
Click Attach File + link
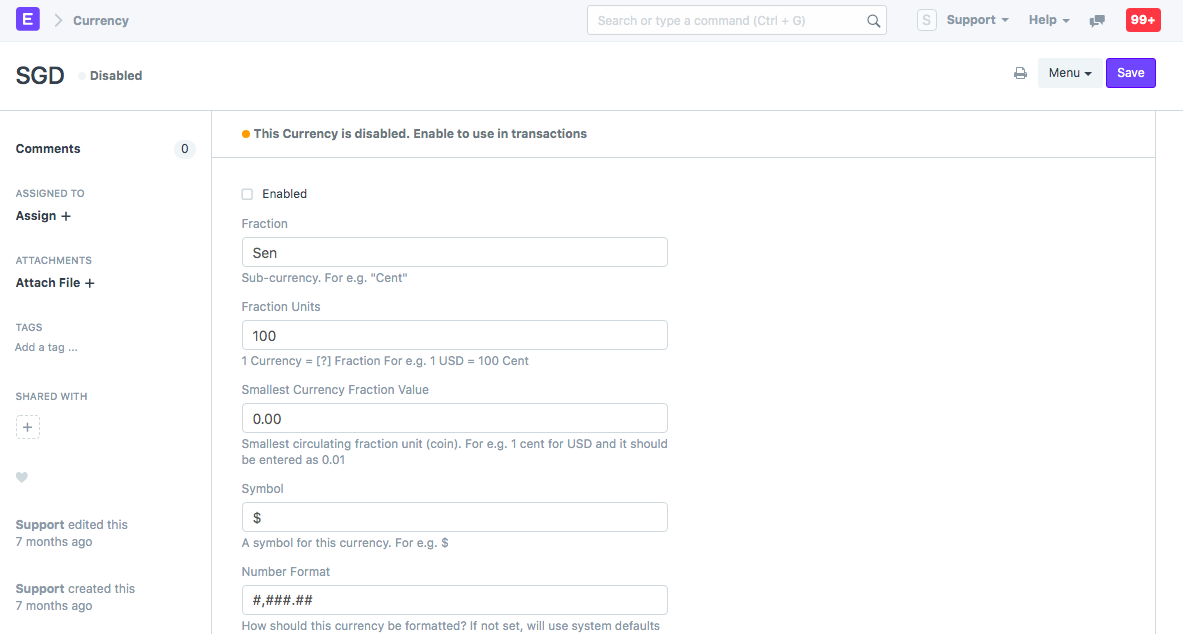click(55, 283)
